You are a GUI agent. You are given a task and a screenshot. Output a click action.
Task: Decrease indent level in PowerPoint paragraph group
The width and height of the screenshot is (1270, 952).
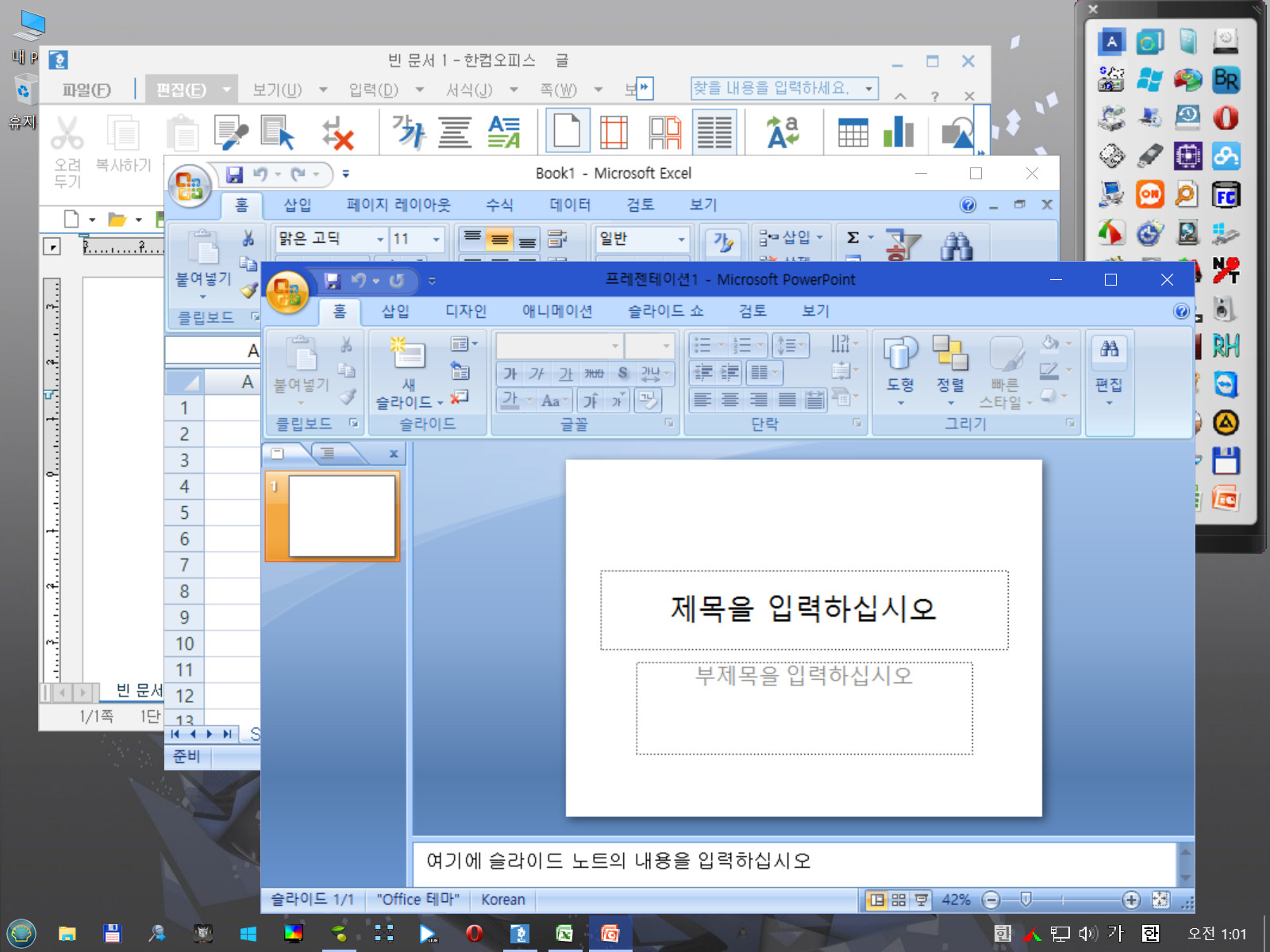pyautogui.click(x=703, y=371)
